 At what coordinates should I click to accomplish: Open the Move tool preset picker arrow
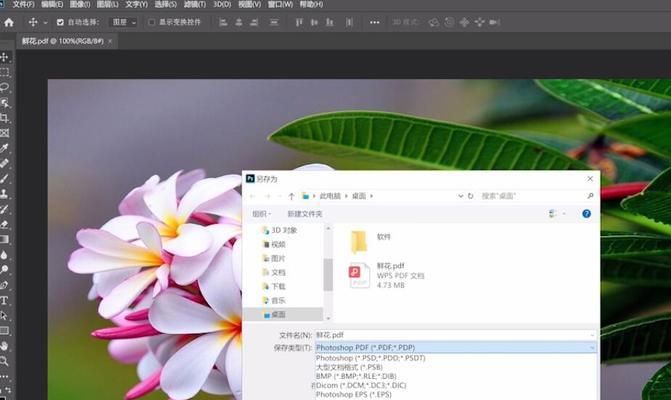pos(45,23)
